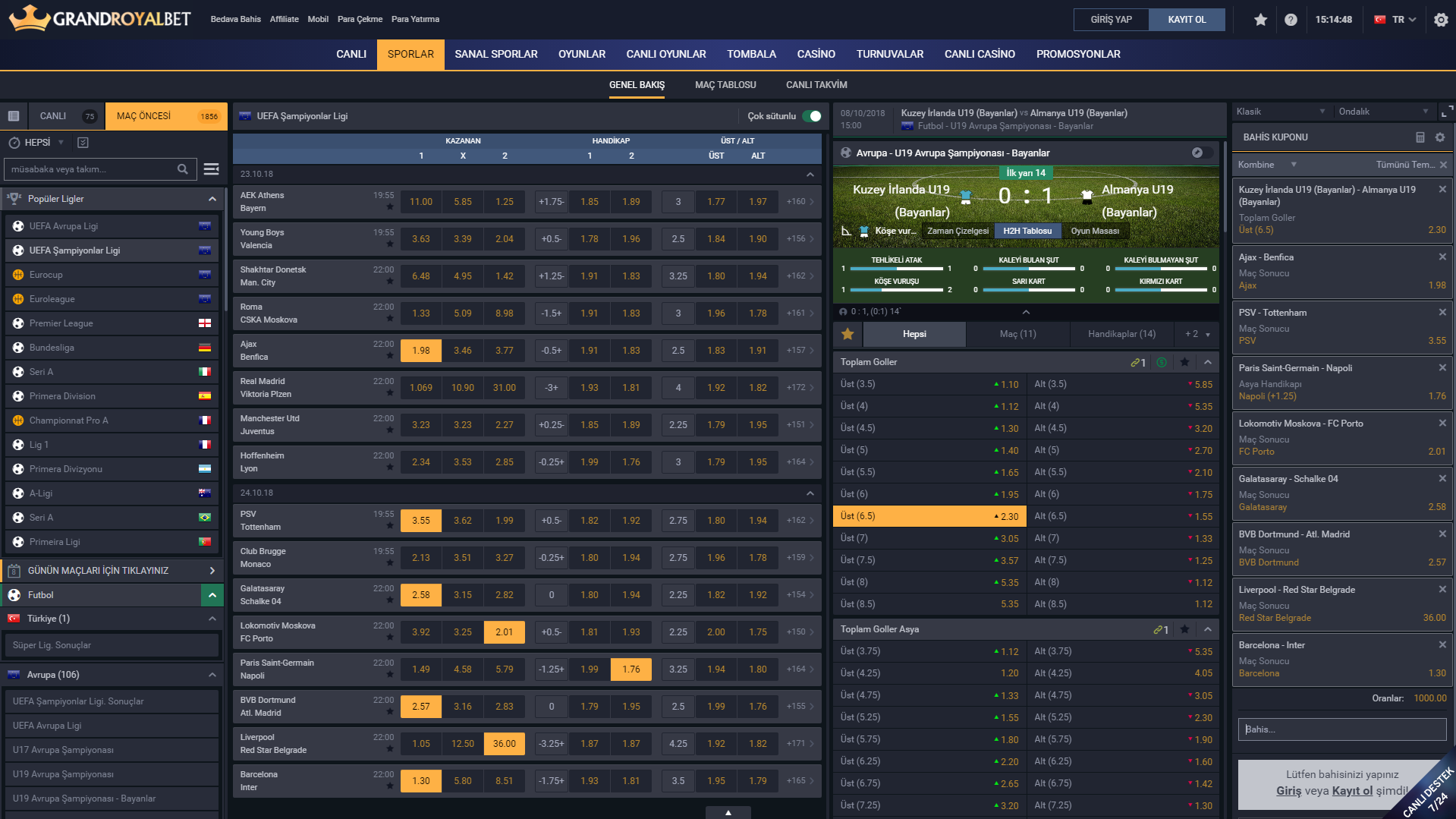
Task: Click the star tab in markets panel
Action: [x=847, y=334]
